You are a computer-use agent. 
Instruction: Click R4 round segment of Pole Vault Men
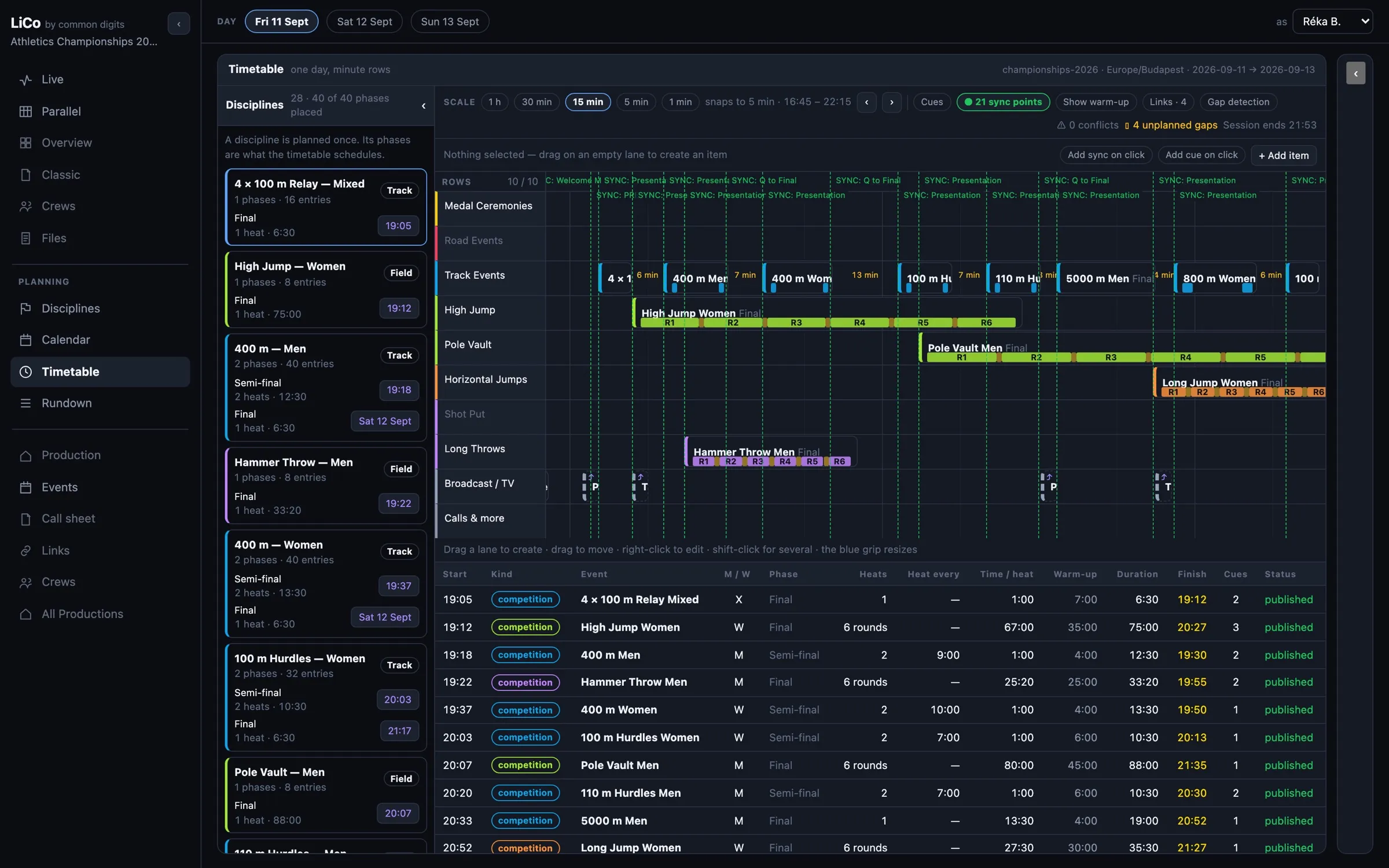tap(1185, 358)
